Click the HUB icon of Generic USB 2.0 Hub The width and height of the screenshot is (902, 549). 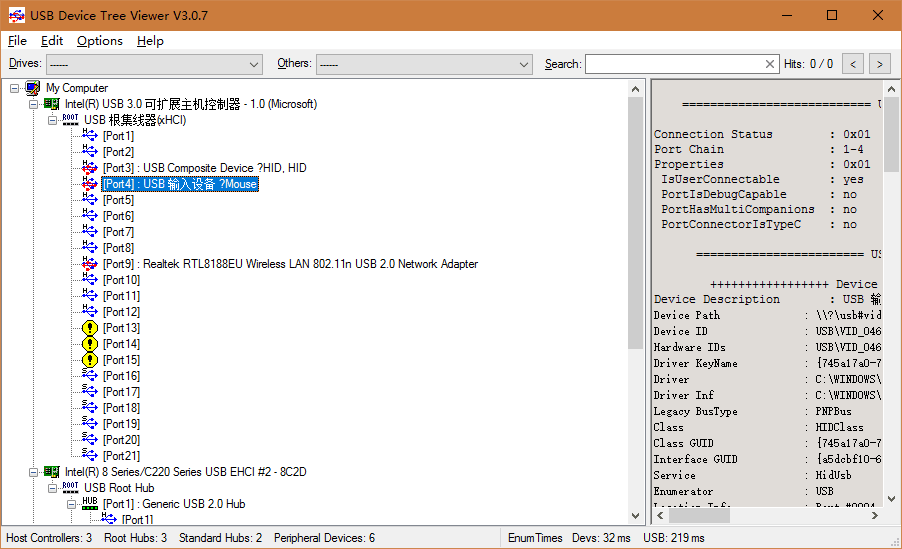click(90, 504)
